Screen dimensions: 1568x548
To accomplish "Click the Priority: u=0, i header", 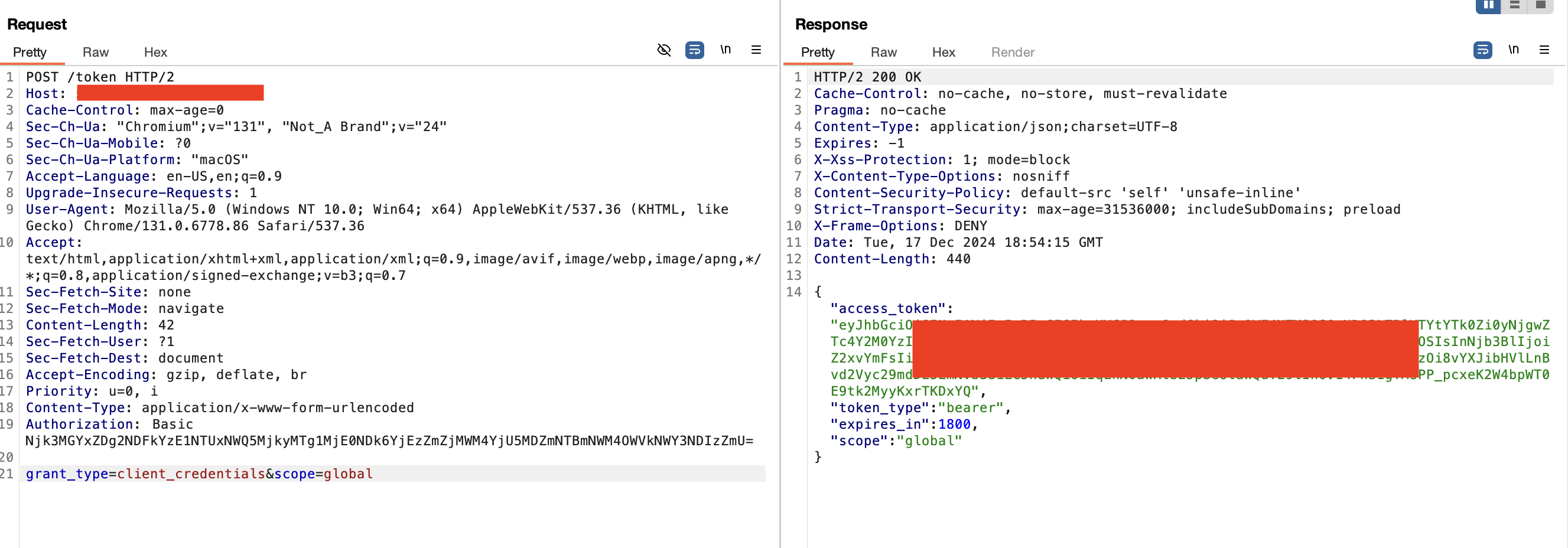I will (x=92, y=391).
